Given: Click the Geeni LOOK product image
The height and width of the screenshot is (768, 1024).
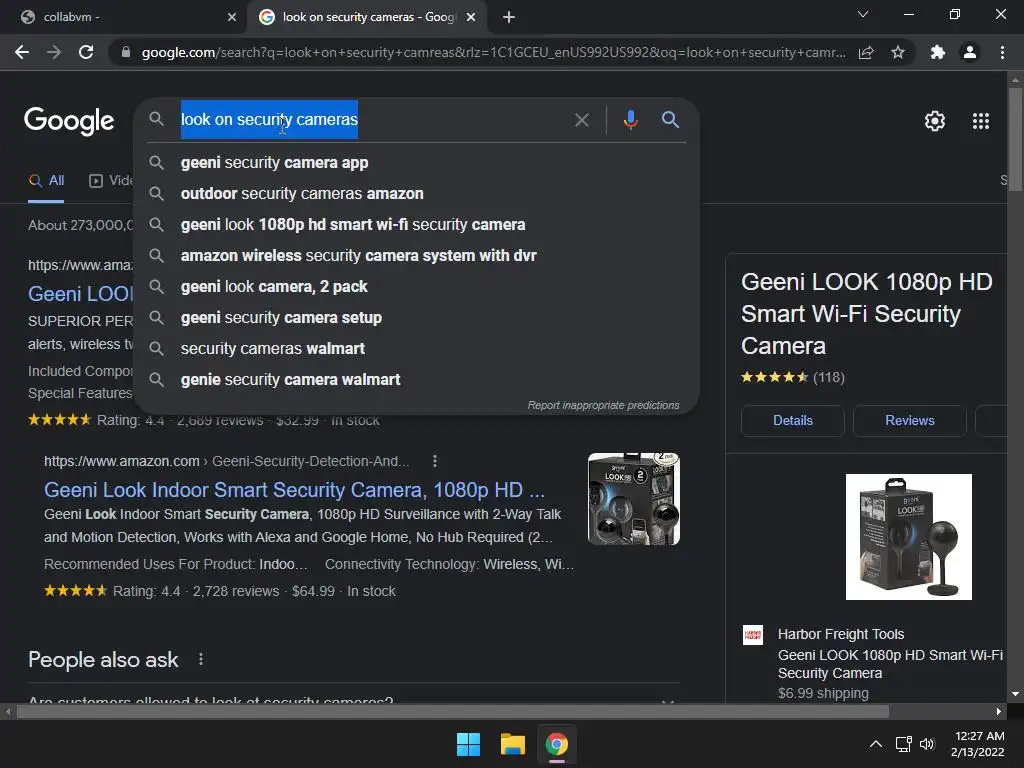Looking at the screenshot, I should (x=908, y=537).
